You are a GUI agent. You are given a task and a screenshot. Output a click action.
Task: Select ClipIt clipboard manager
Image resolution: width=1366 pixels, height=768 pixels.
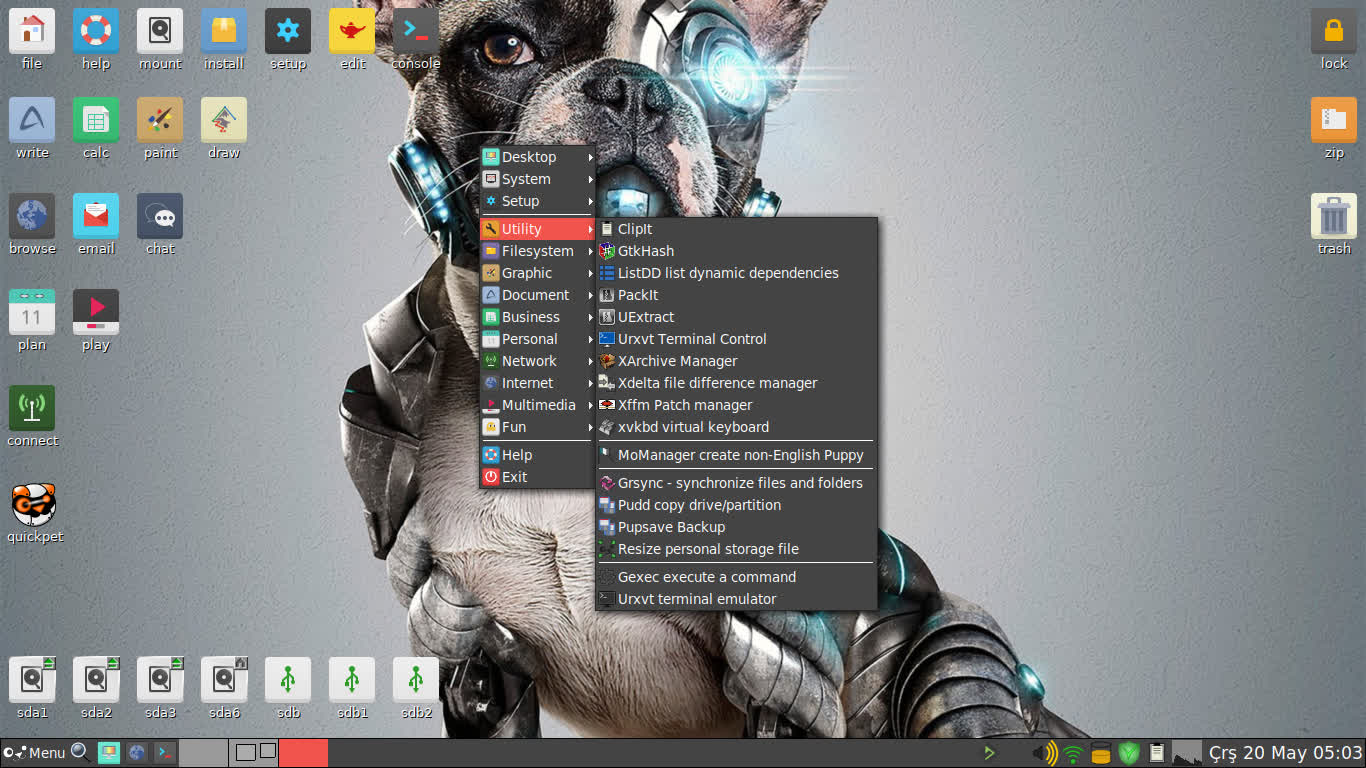pyautogui.click(x=637, y=228)
